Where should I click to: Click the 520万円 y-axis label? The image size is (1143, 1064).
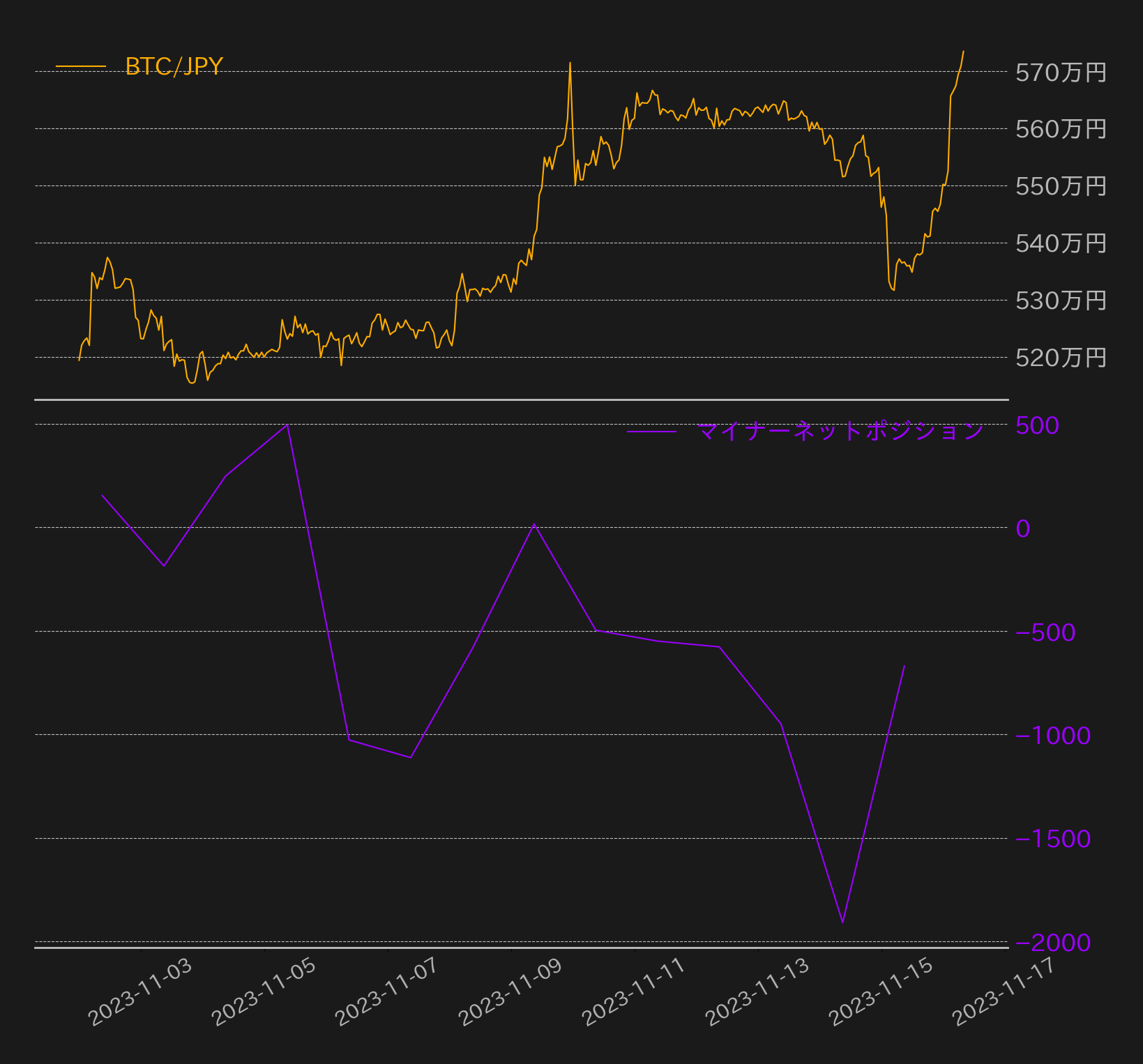(1061, 358)
